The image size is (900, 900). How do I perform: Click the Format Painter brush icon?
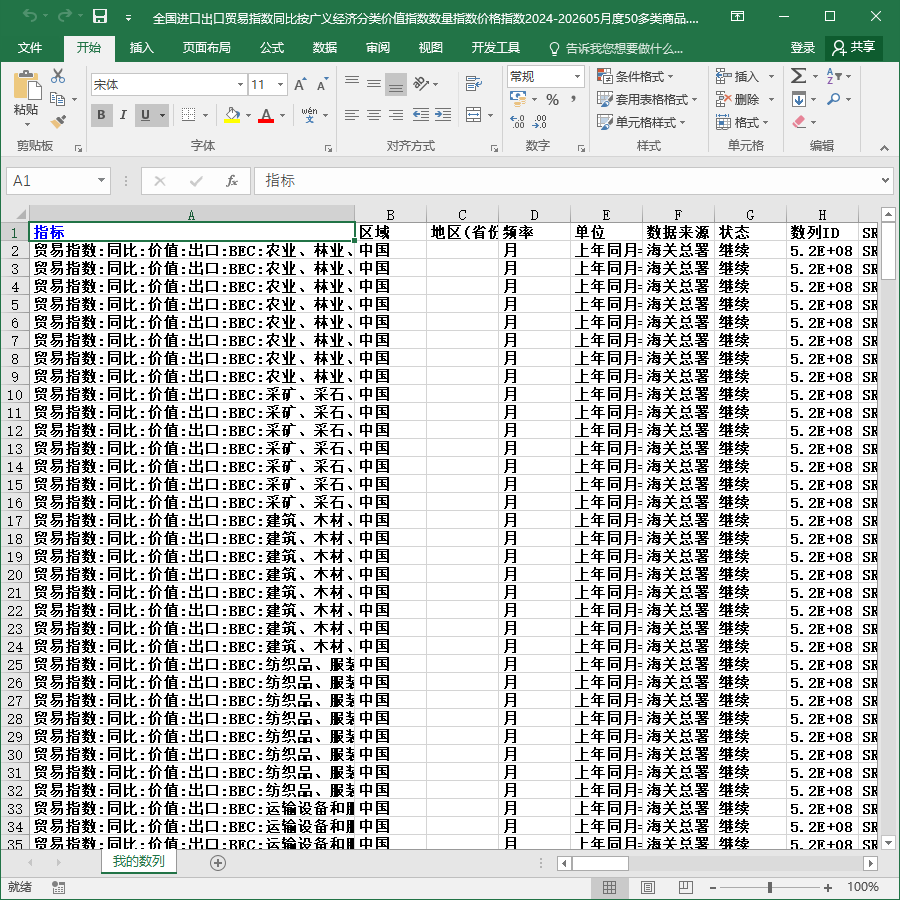click(58, 122)
